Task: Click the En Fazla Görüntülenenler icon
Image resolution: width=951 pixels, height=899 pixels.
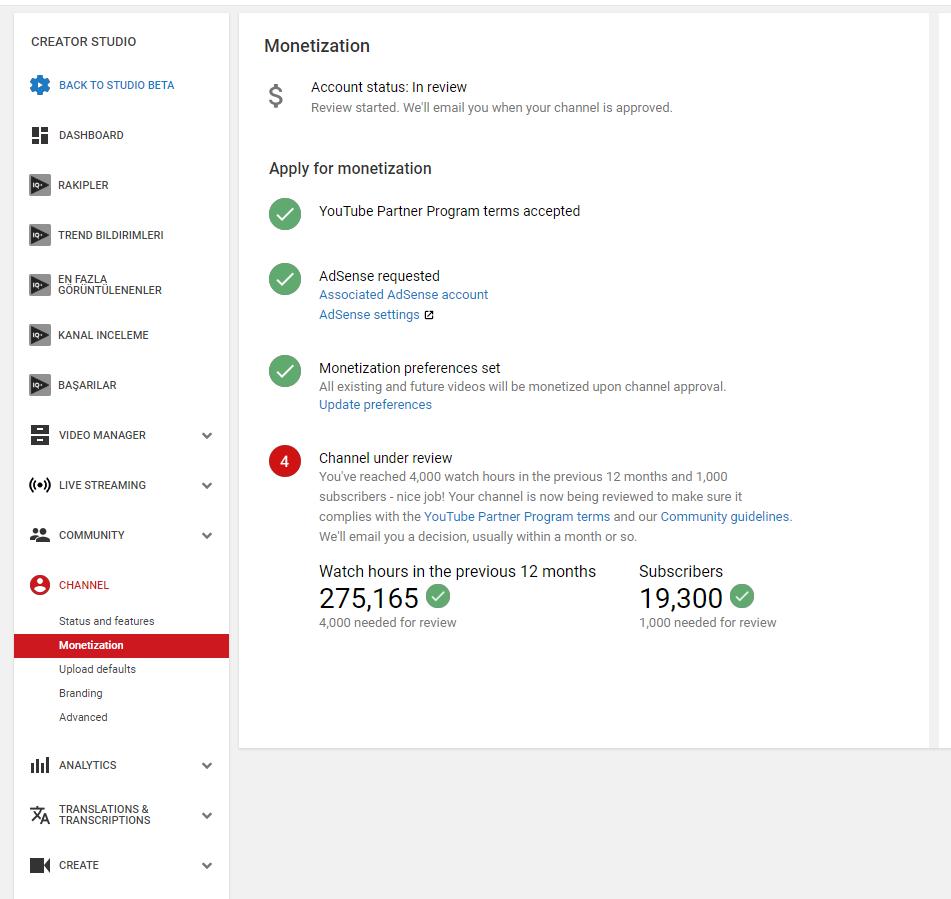Action: (40, 285)
